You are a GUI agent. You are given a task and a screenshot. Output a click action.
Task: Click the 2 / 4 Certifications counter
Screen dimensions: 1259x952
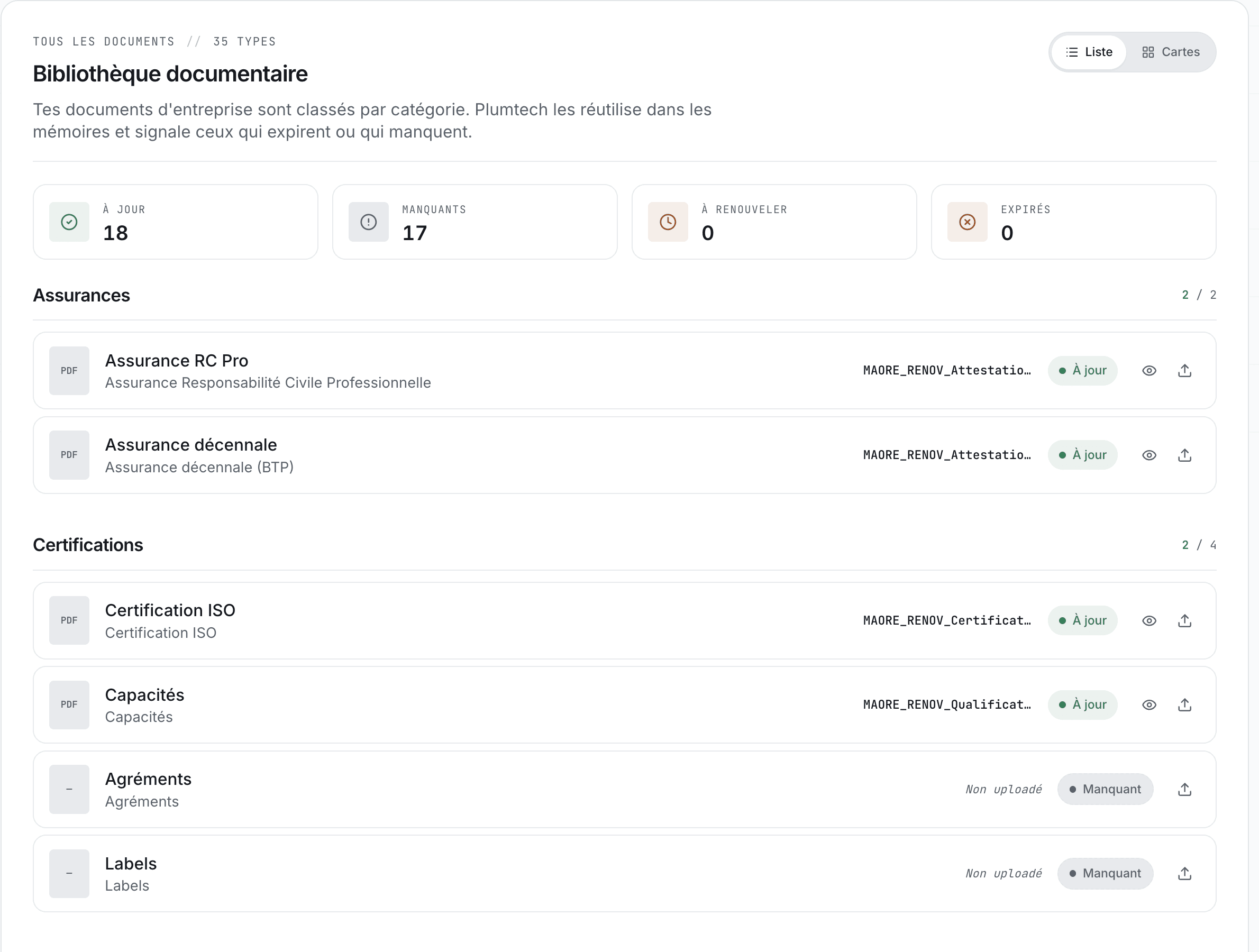1199,545
